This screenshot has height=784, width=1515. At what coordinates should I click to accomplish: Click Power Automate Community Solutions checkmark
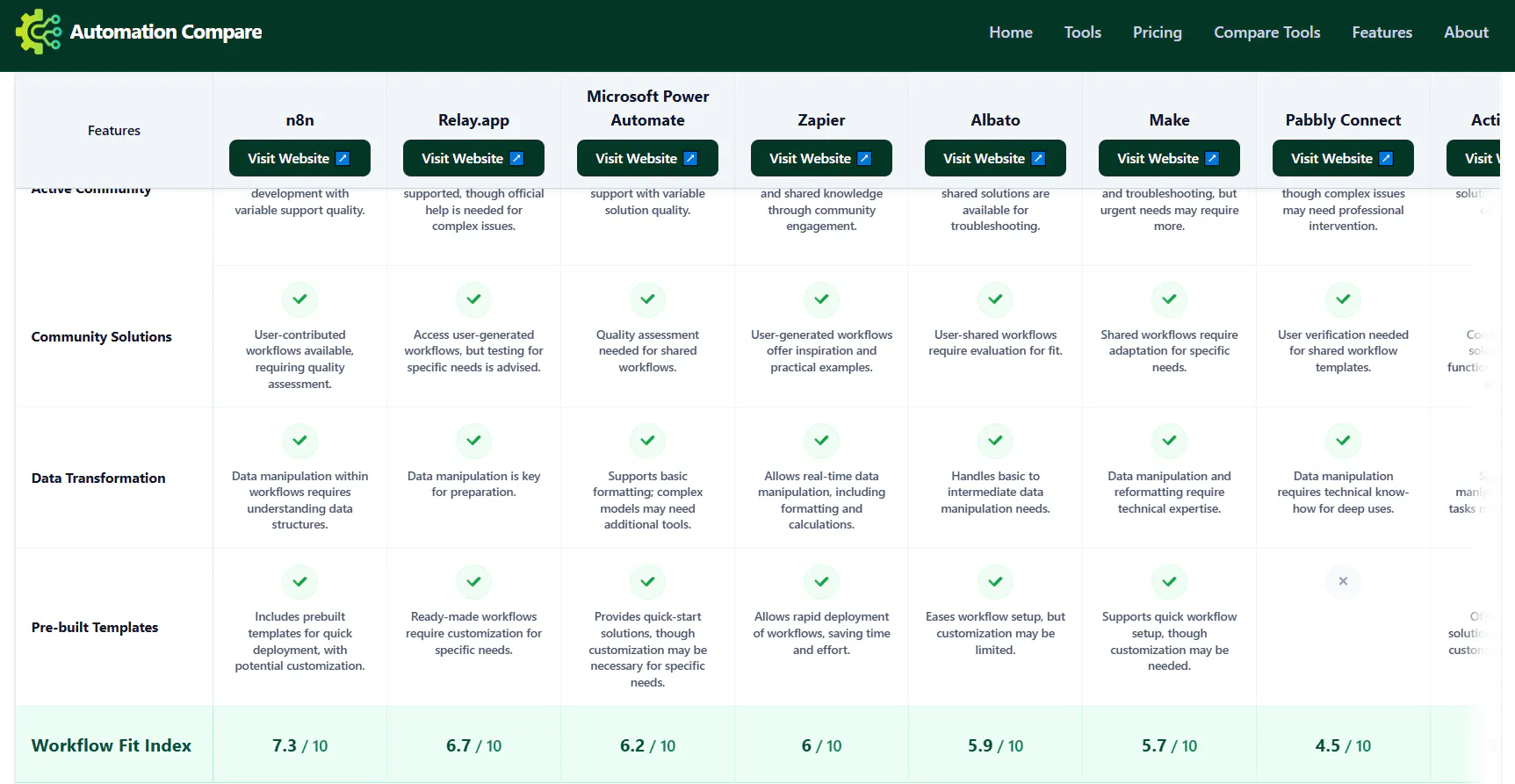[x=647, y=299]
